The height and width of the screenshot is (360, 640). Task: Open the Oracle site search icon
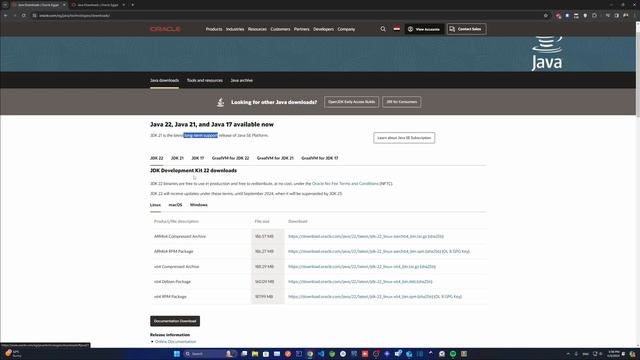383,29
